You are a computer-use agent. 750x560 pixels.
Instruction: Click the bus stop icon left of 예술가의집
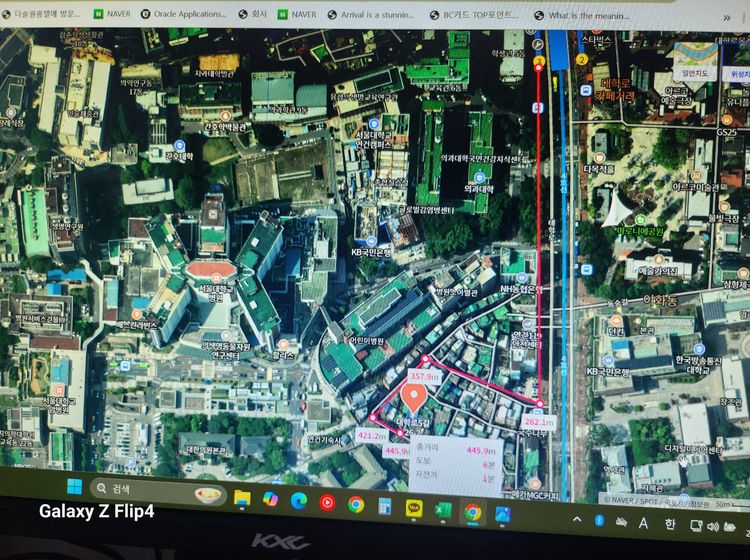tap(586, 270)
